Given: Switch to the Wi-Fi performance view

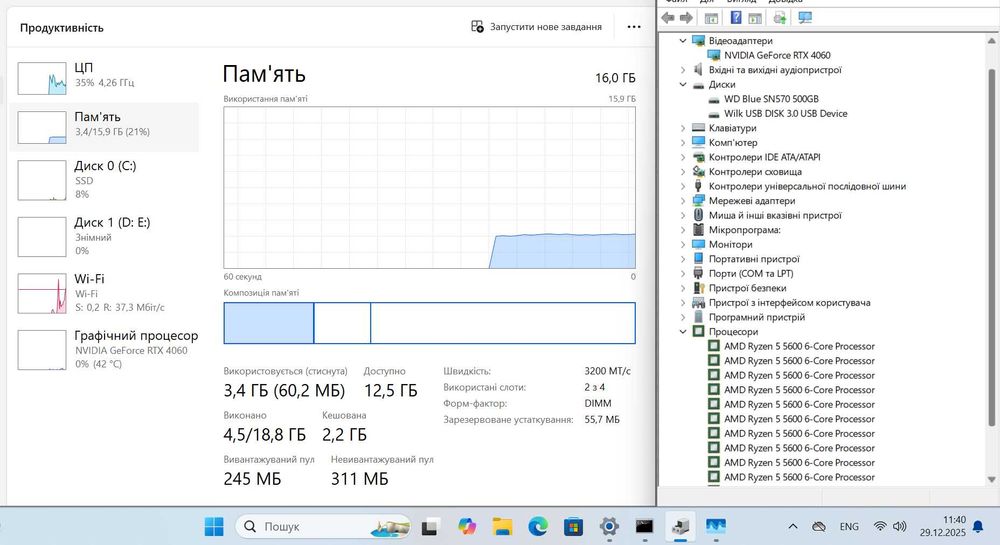Looking at the screenshot, I should point(105,293).
